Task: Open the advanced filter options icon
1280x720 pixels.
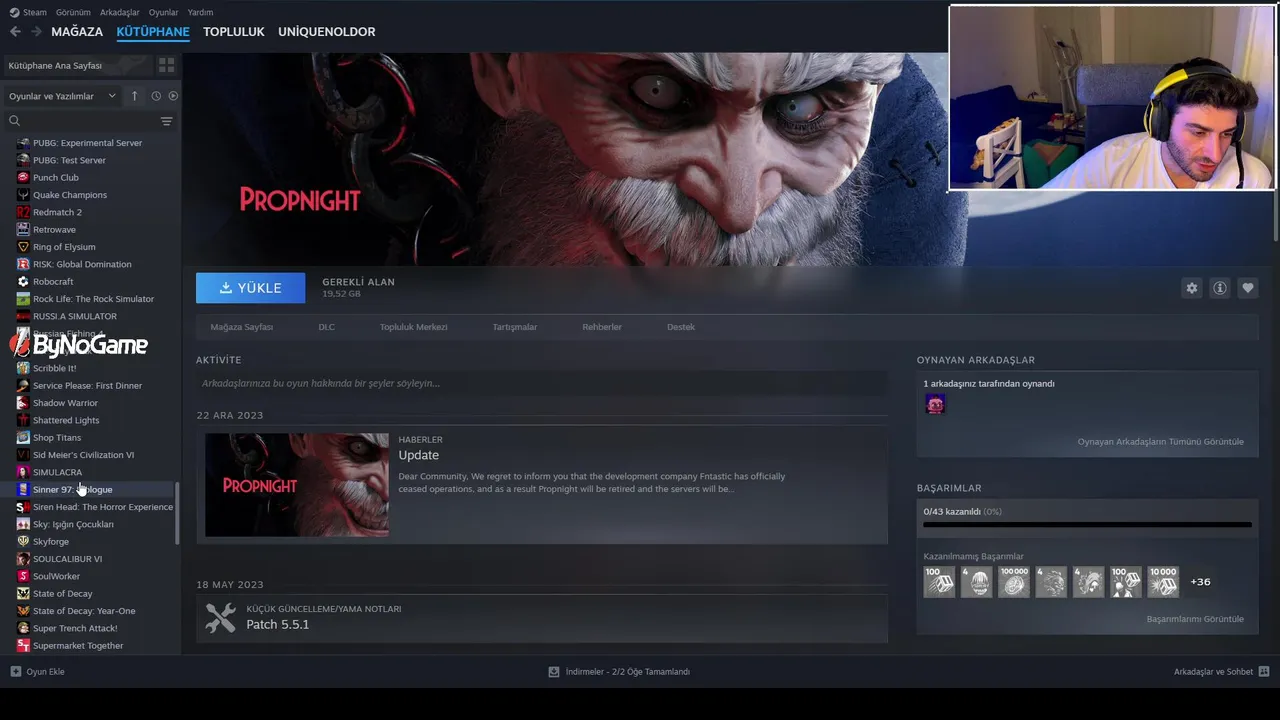Action: pos(166,121)
